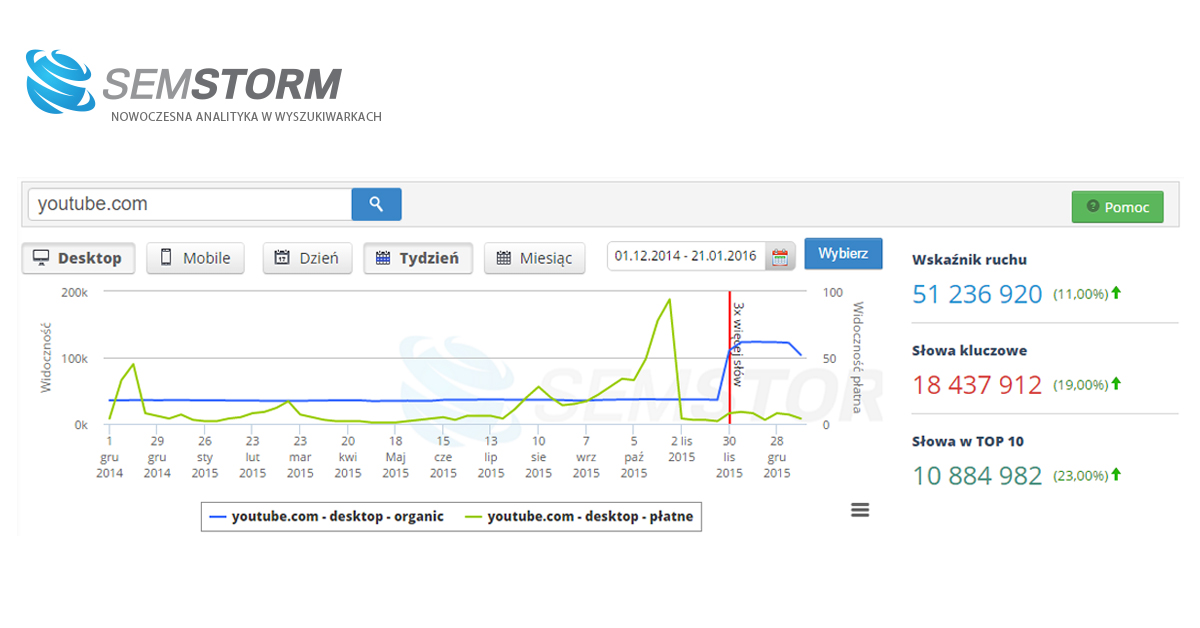Toggle the youtube.com desktop organic legend entry
This screenshot has width=1200, height=628.
click(x=327, y=517)
